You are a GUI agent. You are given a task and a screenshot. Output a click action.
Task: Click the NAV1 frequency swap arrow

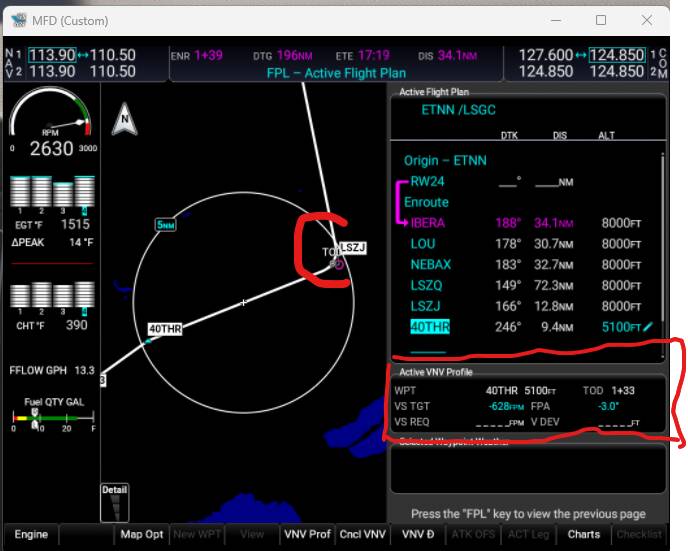83,54
